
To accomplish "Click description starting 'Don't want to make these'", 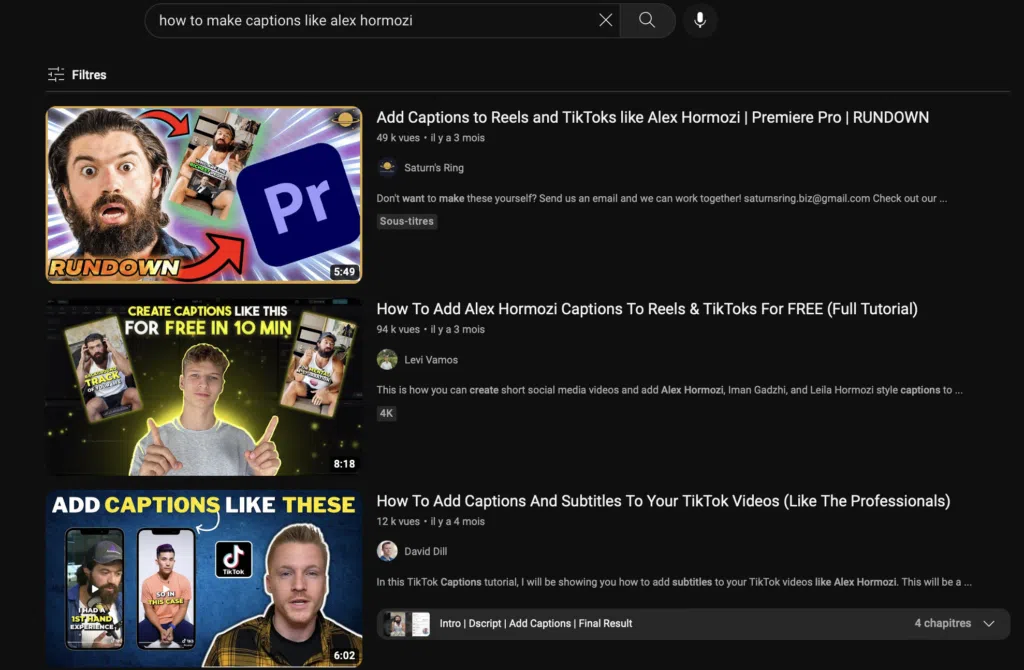I will pyautogui.click(x=662, y=199).
